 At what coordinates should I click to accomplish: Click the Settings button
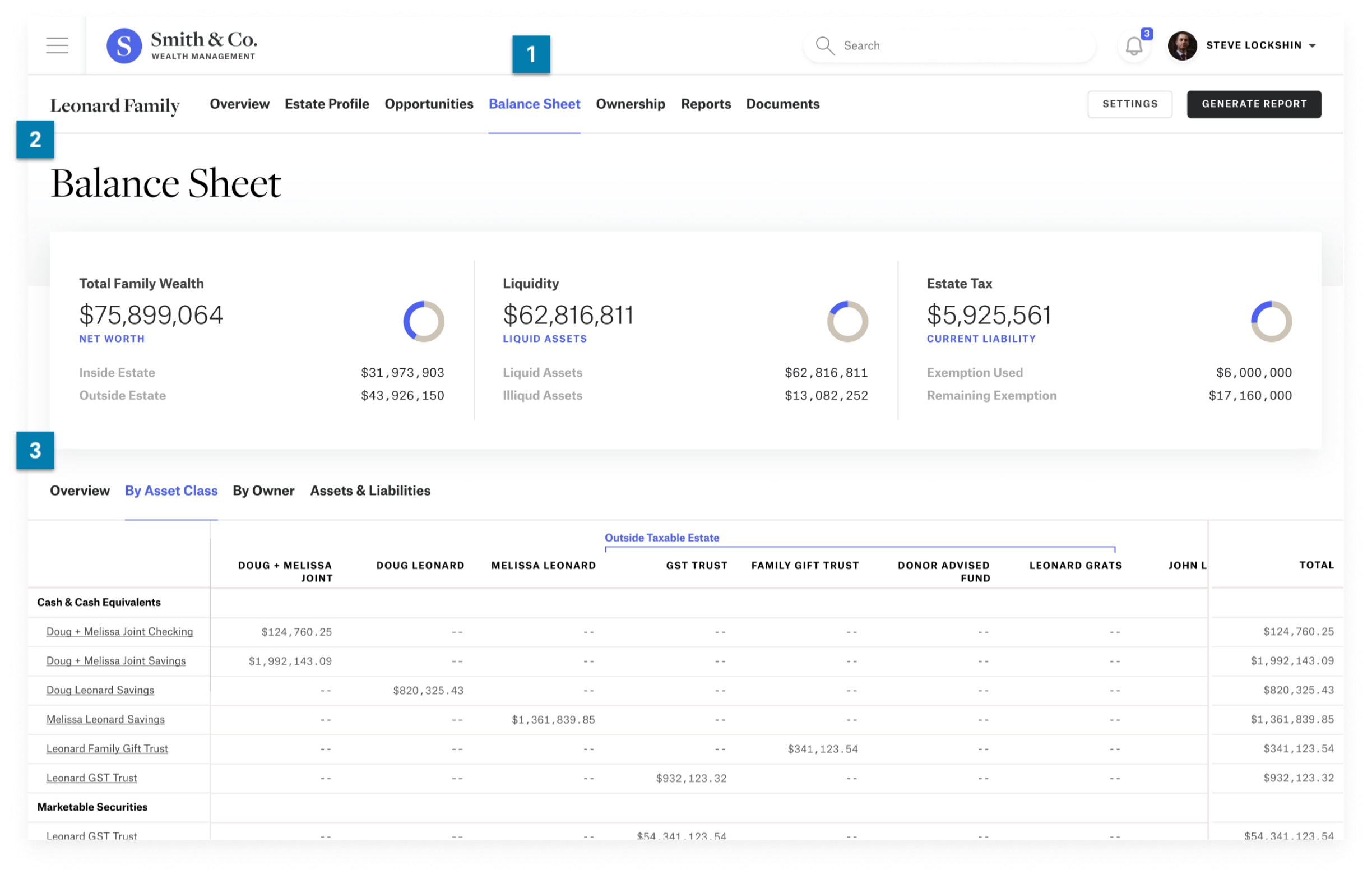click(x=1129, y=104)
